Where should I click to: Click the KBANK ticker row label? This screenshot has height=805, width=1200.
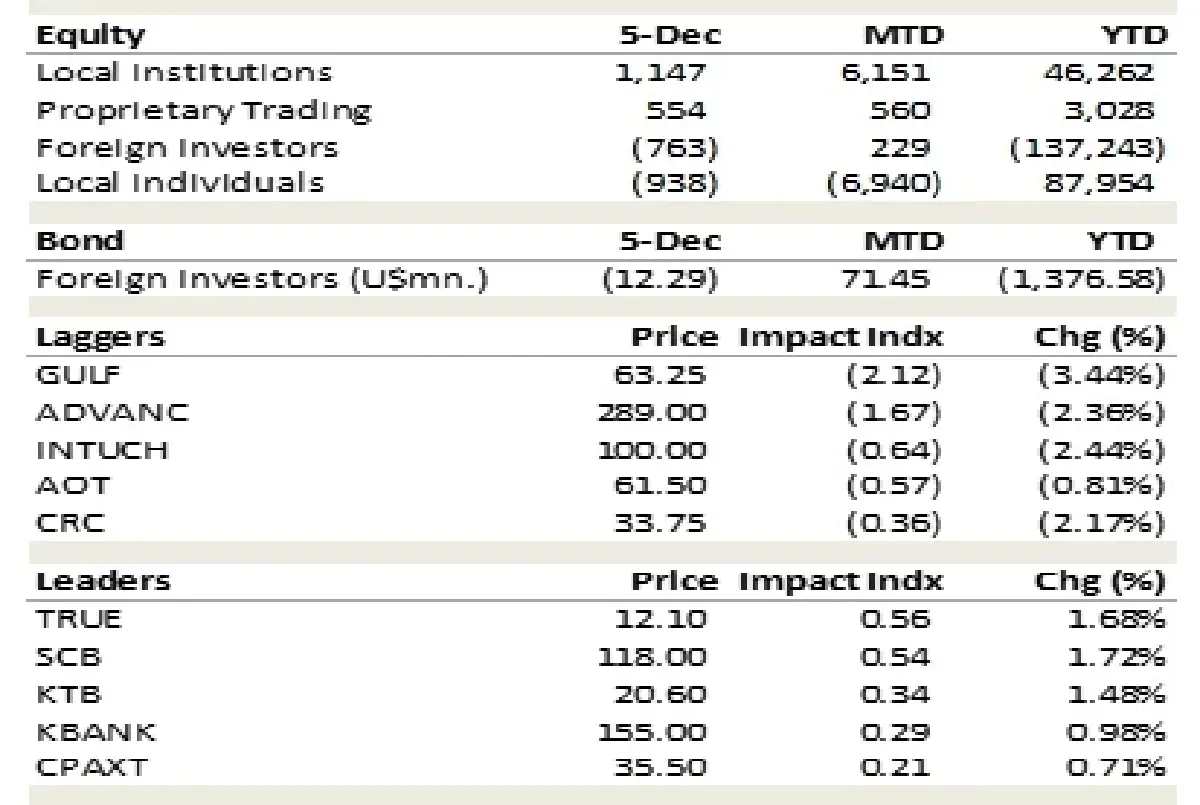(96, 731)
